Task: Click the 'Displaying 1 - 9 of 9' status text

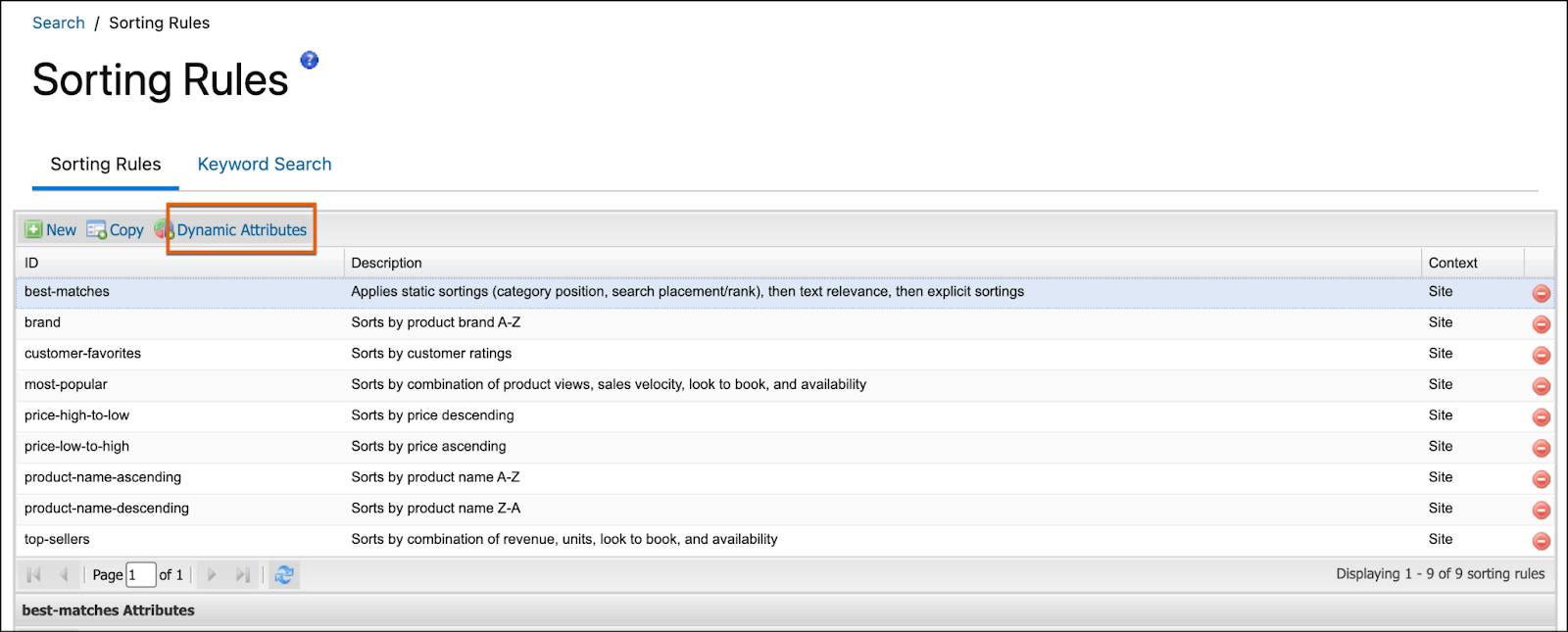Action: click(x=1440, y=574)
